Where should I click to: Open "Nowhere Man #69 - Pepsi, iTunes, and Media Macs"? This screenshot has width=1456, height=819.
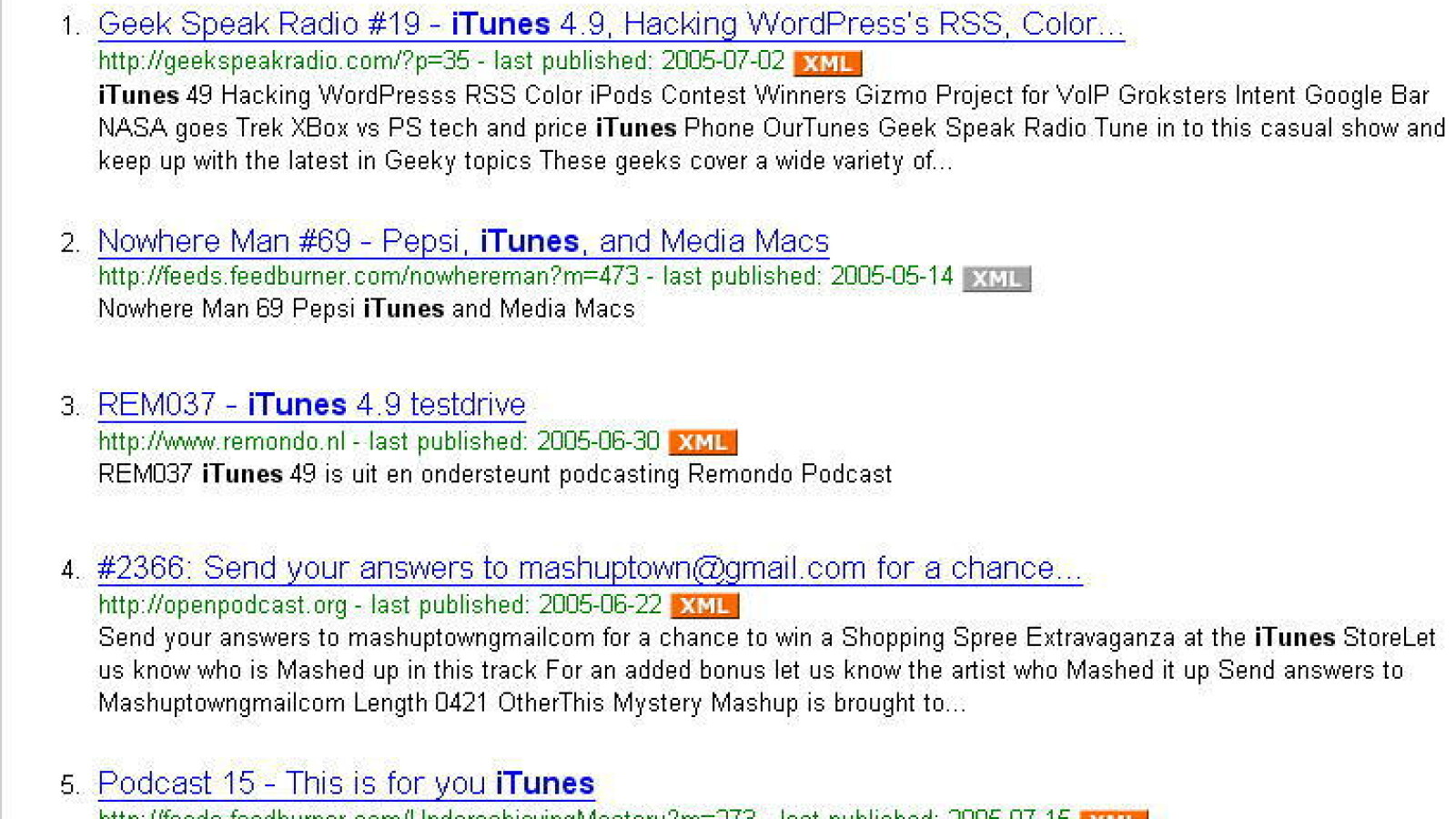(462, 241)
